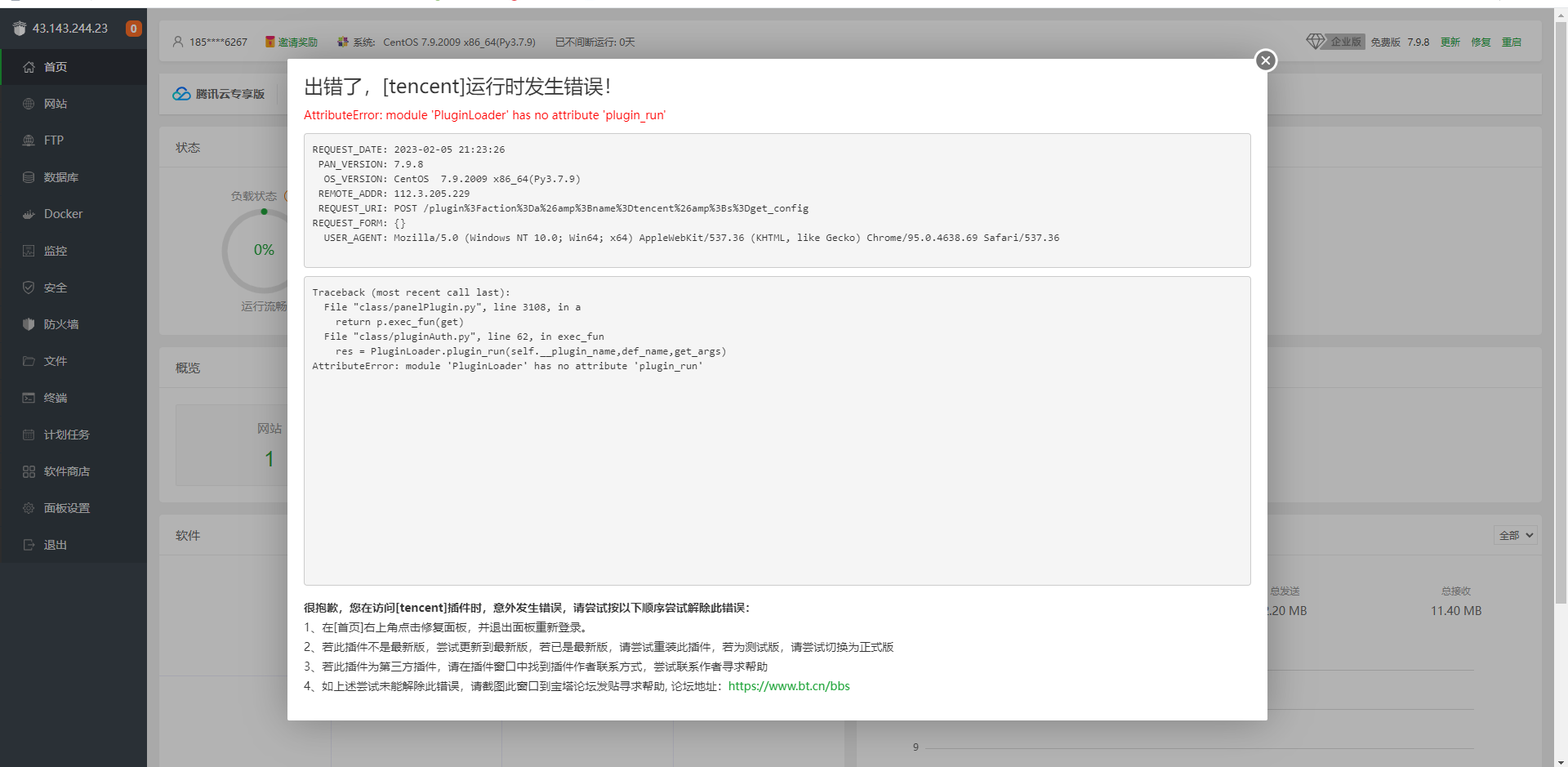This screenshot has height=767, width=1568.
Task: Follow the https://www.bt.cn/bbs forum link
Action: (789, 686)
